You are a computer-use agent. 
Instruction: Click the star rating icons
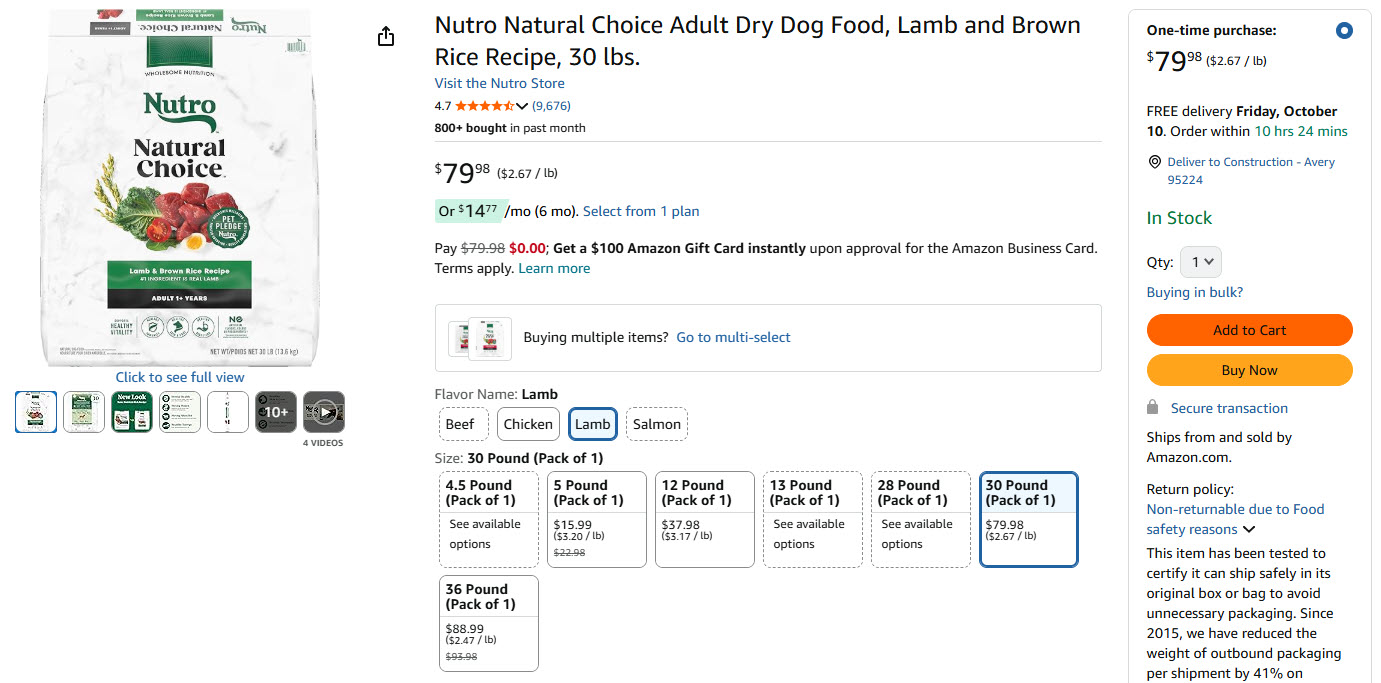pos(484,106)
